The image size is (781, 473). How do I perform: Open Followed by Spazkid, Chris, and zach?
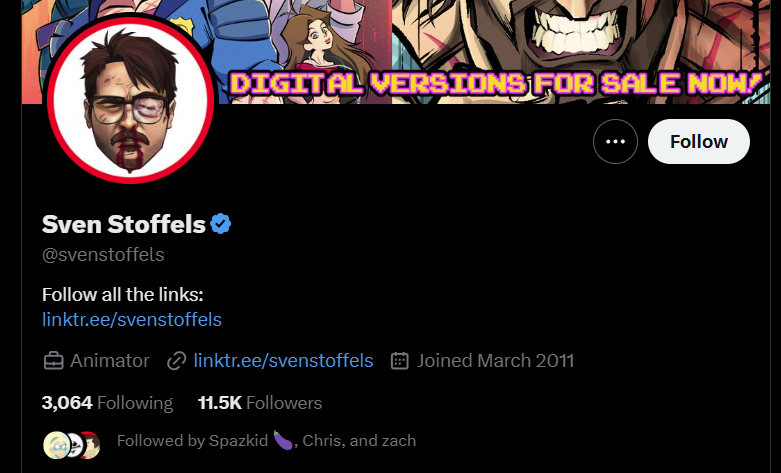tap(266, 441)
